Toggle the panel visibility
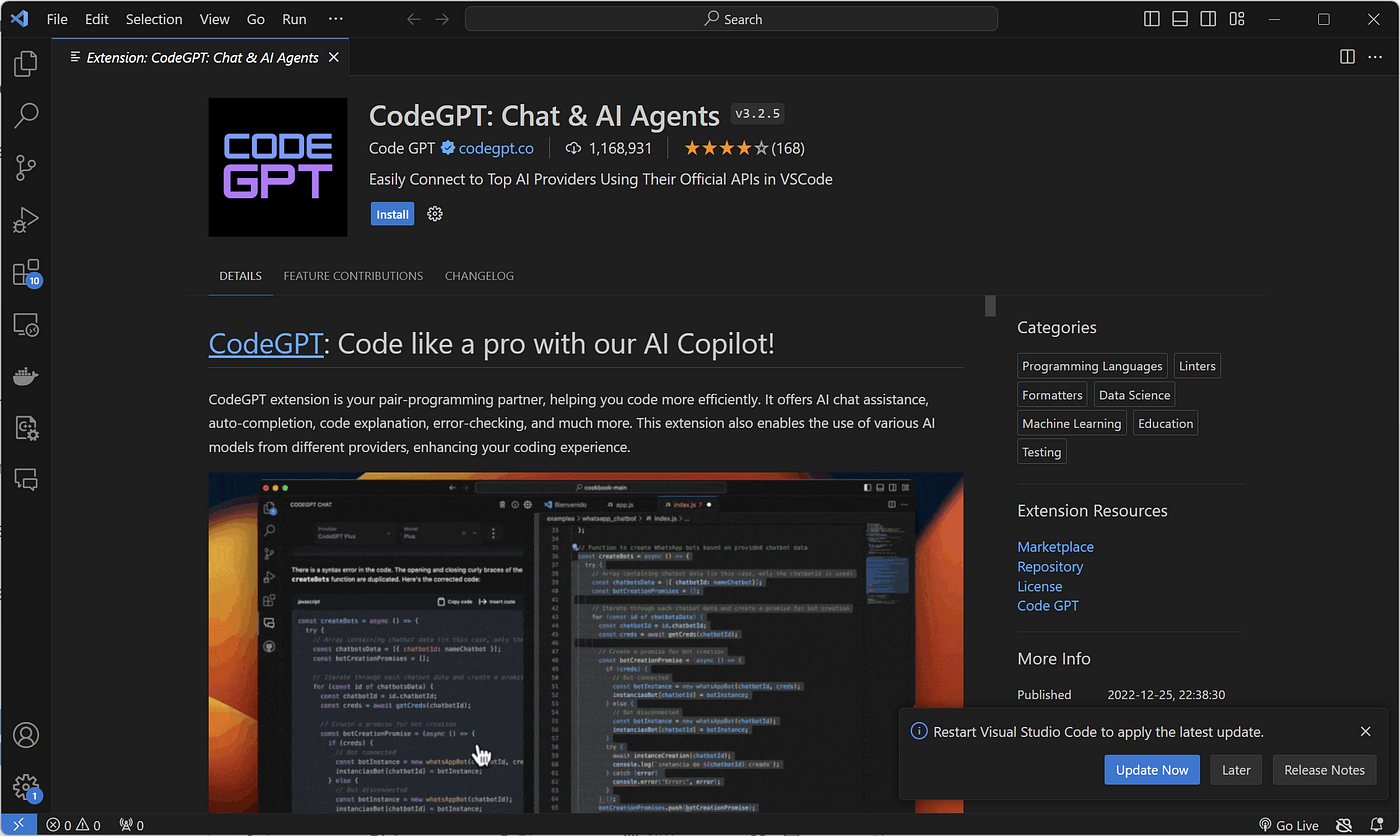This screenshot has height=836, width=1400. click(x=1180, y=18)
